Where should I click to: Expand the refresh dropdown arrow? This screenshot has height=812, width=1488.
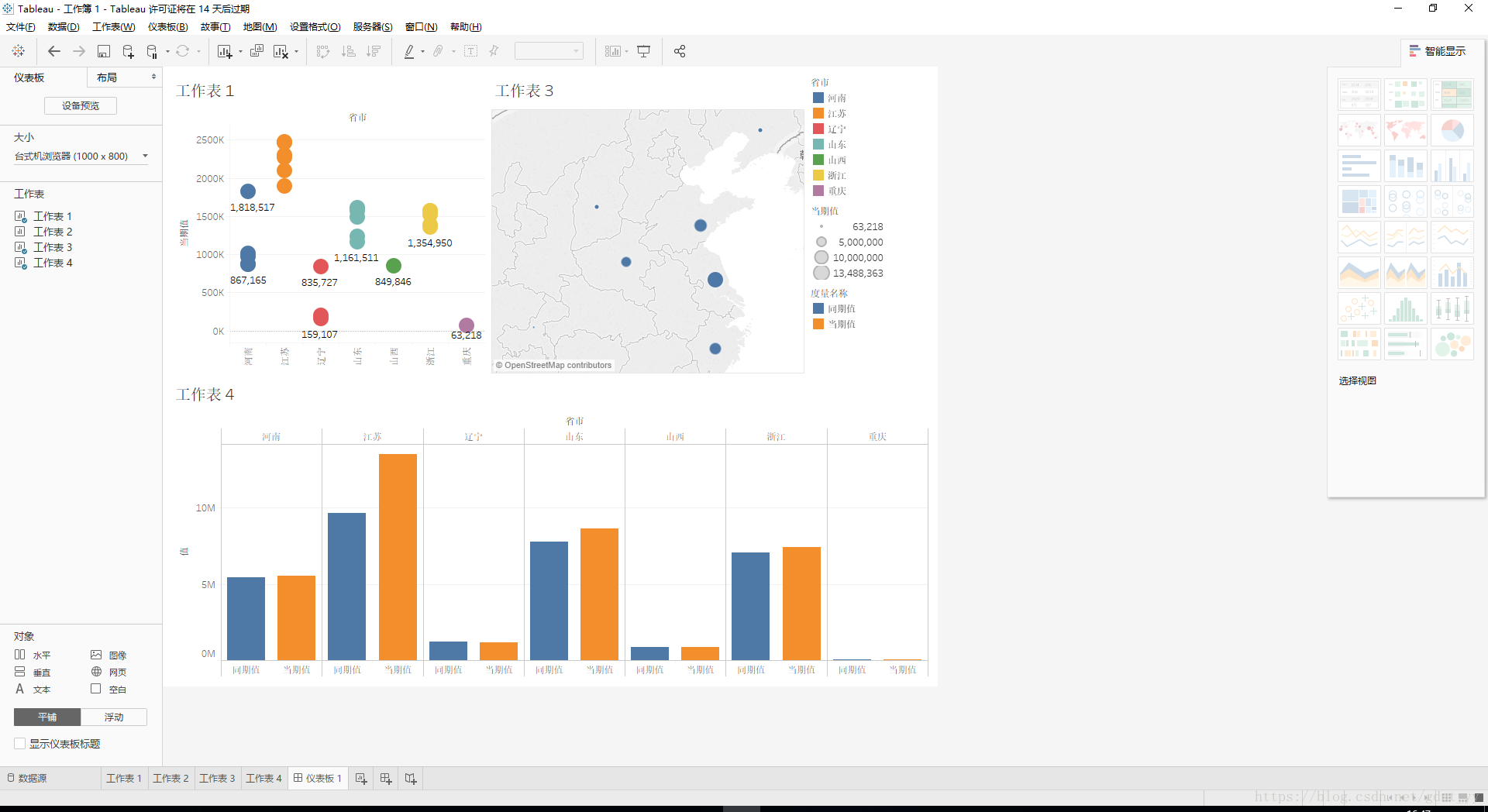click(x=198, y=52)
